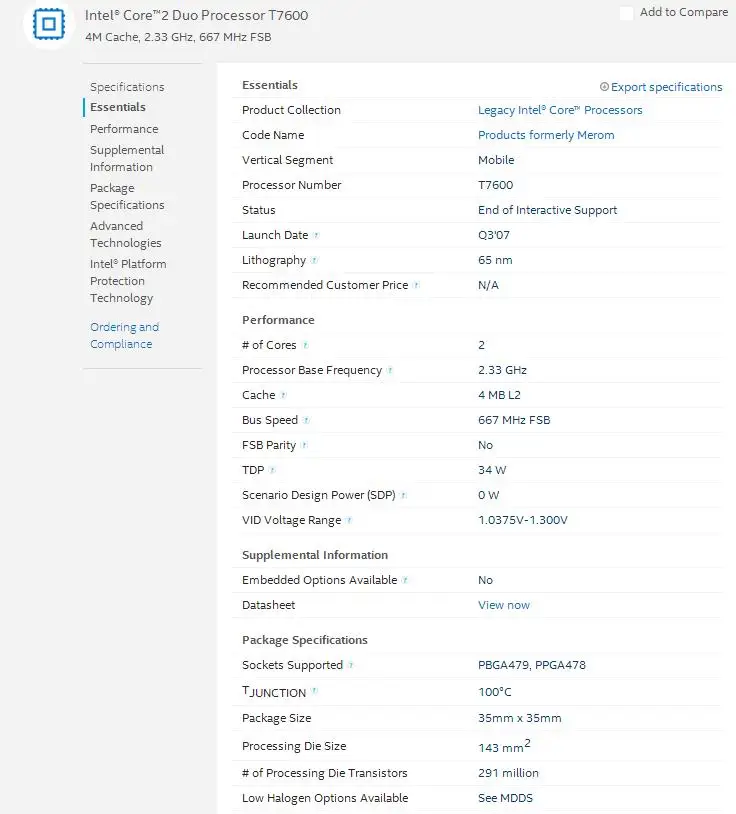Open the Recommended Customer Price help icon
This screenshot has width=736, height=814.
416,286
